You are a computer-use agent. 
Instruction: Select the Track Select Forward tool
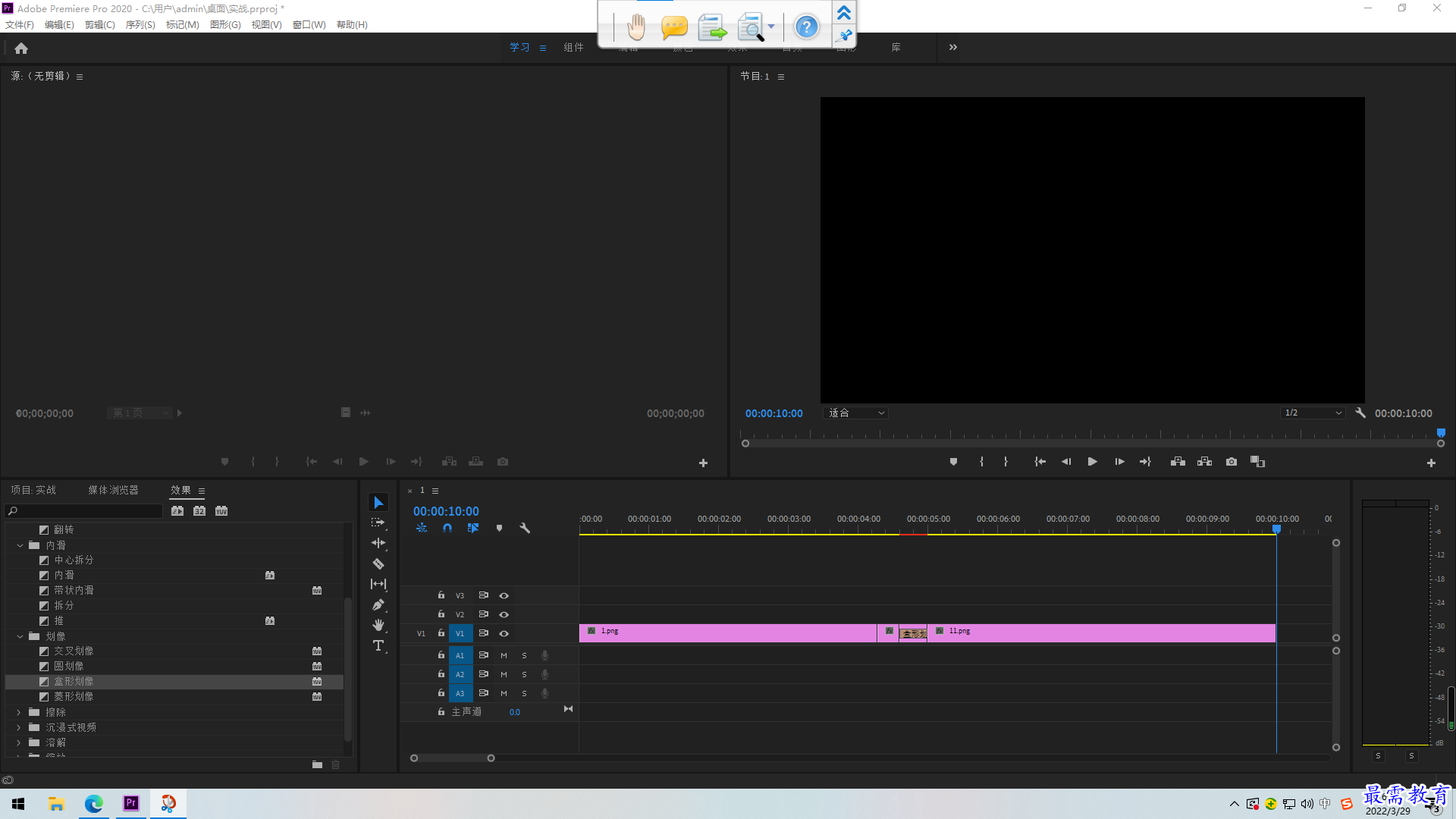[378, 523]
